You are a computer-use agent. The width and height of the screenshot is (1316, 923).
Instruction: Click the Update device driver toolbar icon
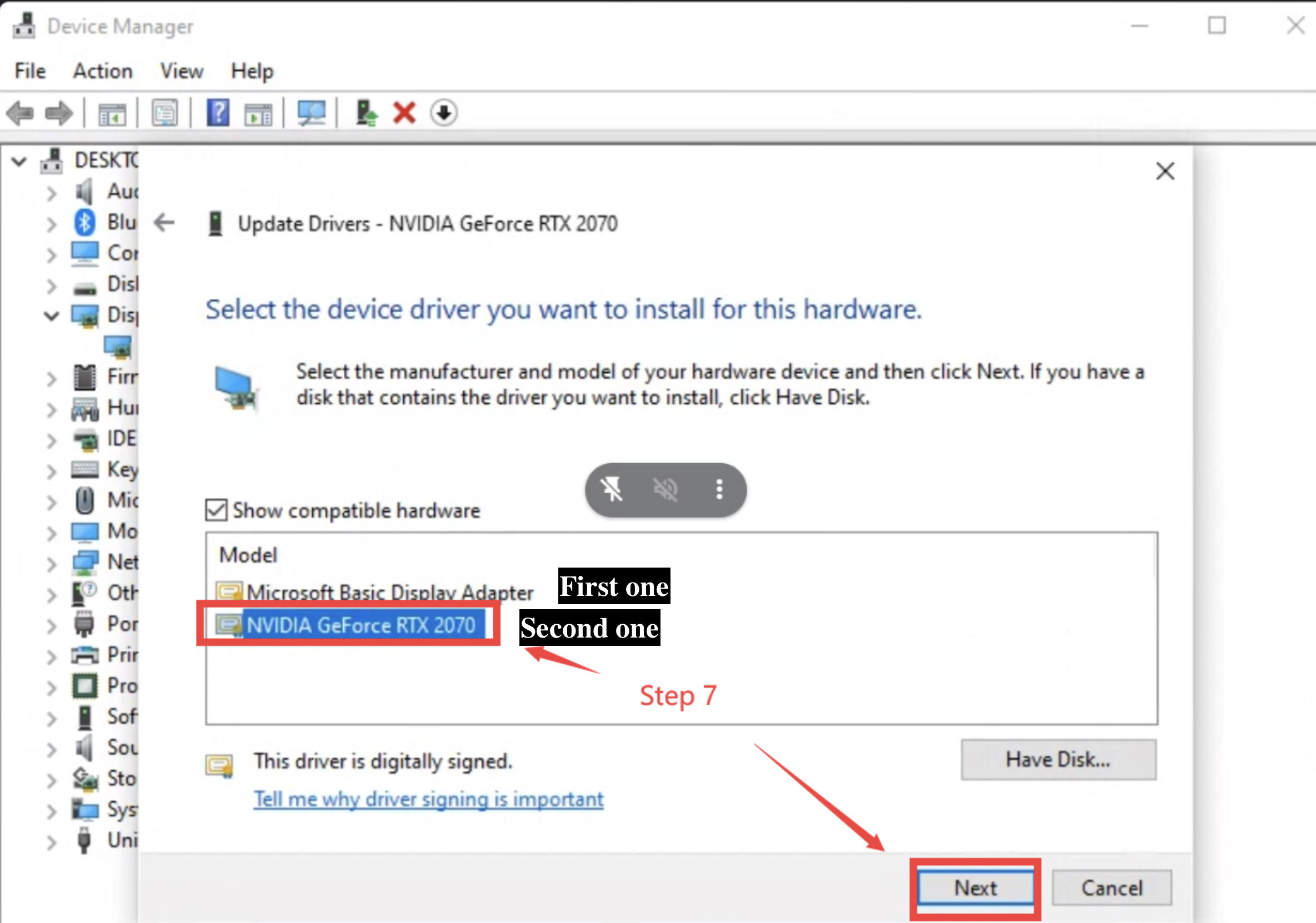coord(366,113)
